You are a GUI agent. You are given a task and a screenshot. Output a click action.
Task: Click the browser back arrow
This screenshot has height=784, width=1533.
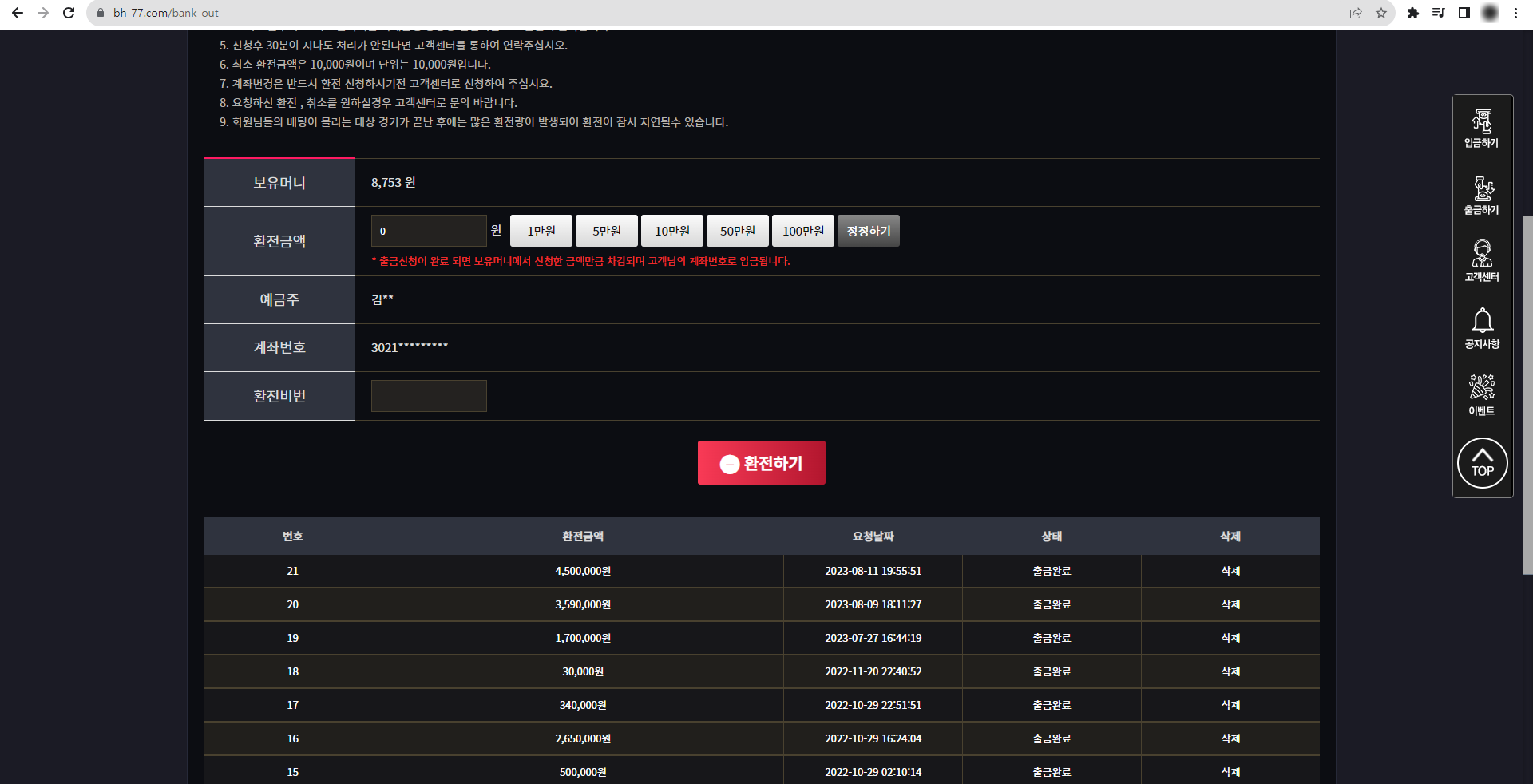(x=18, y=13)
